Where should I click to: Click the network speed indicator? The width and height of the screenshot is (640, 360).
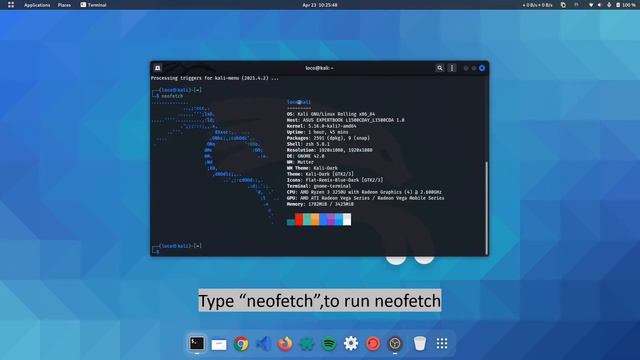[x=538, y=5]
